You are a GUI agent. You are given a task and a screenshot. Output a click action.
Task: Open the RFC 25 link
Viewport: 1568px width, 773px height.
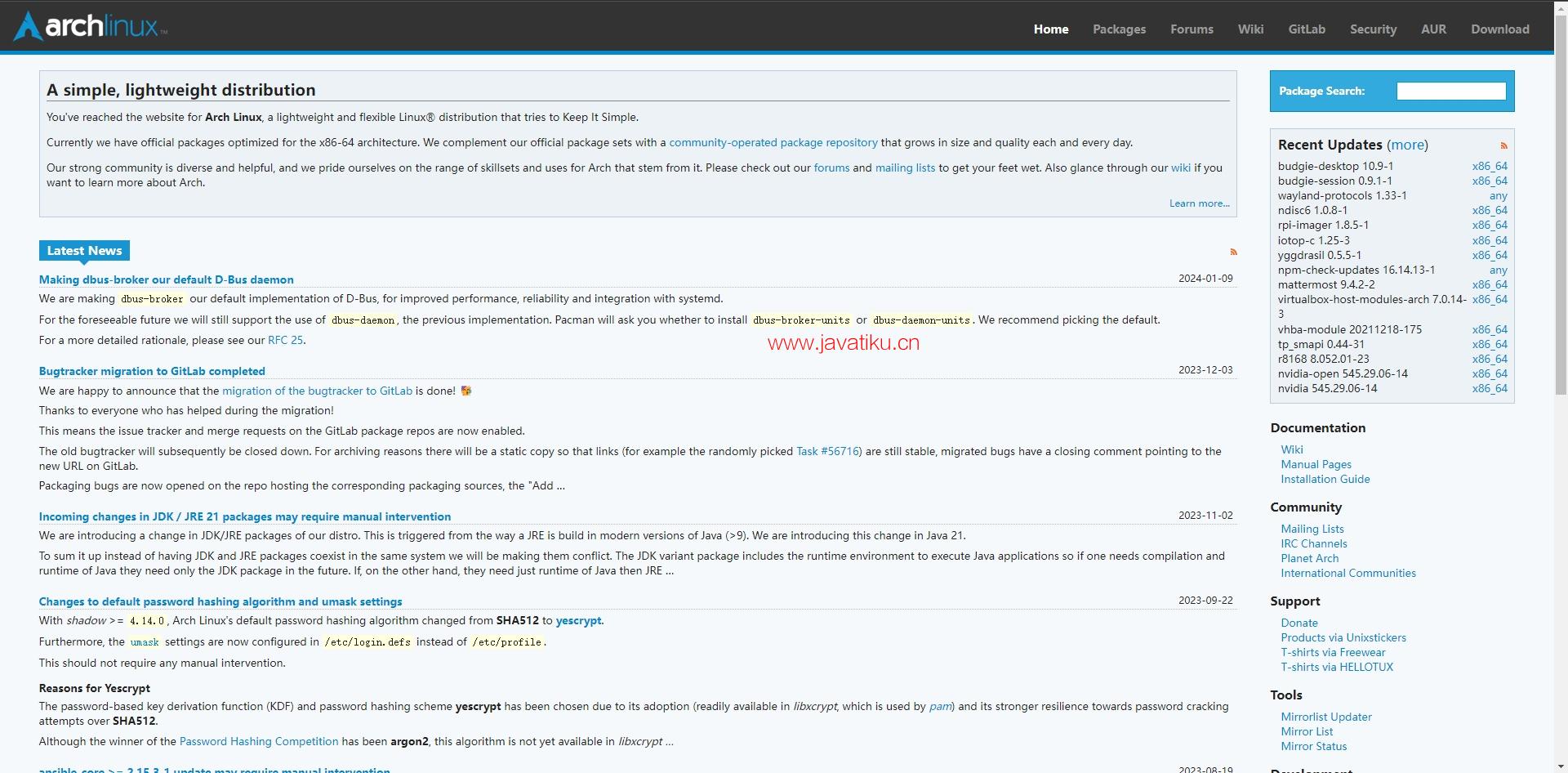[x=285, y=340]
